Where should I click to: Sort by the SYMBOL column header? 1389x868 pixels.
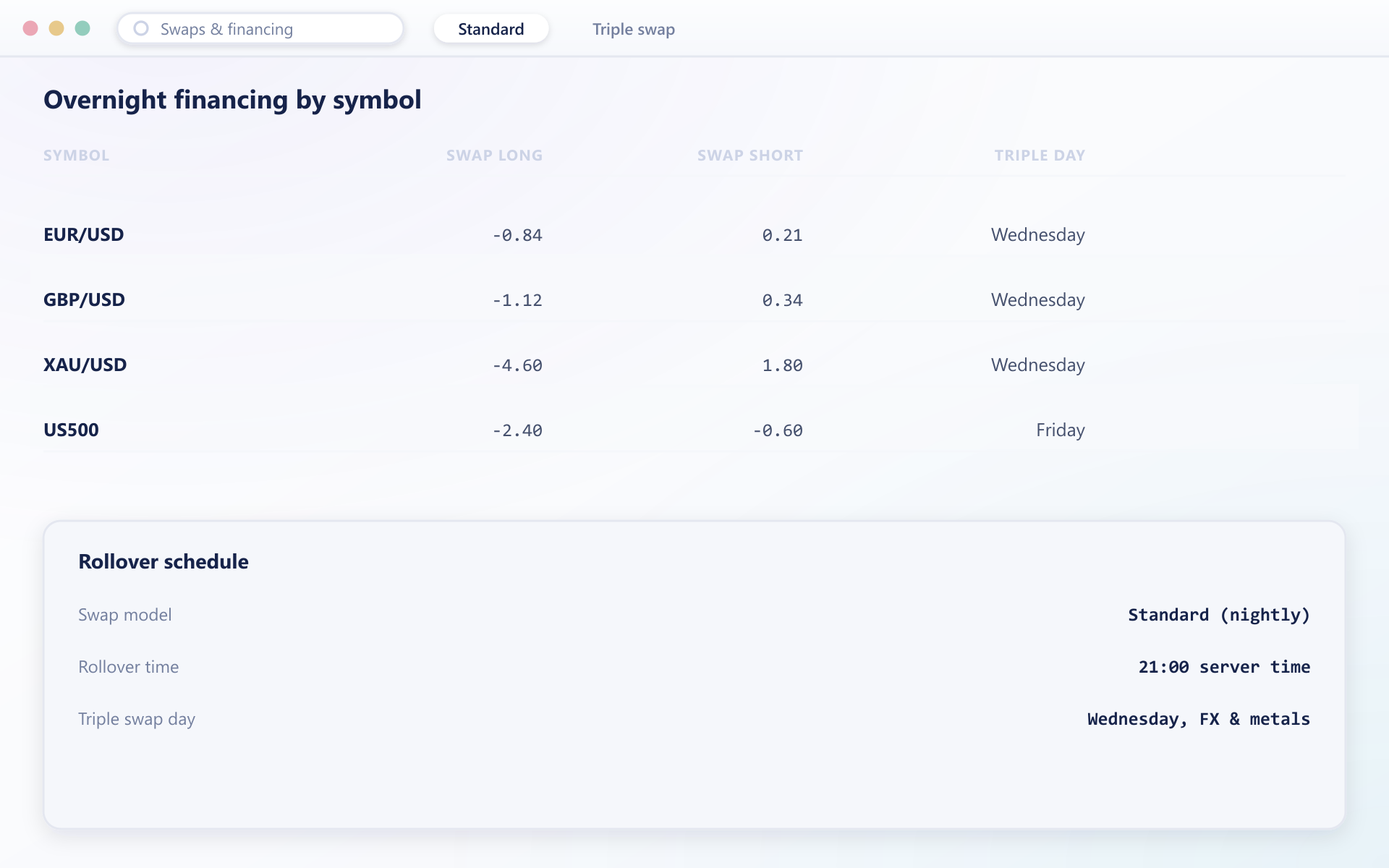click(x=76, y=156)
